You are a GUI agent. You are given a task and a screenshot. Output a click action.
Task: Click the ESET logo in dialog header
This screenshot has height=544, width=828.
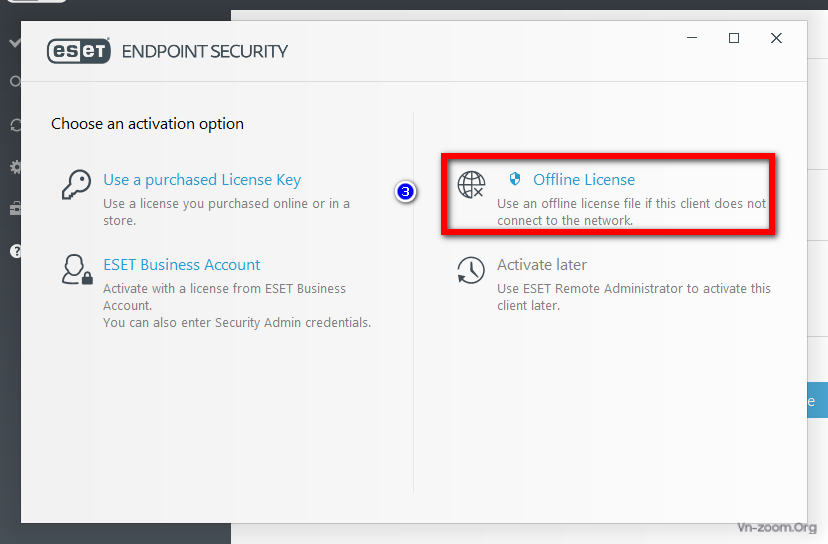(78, 51)
